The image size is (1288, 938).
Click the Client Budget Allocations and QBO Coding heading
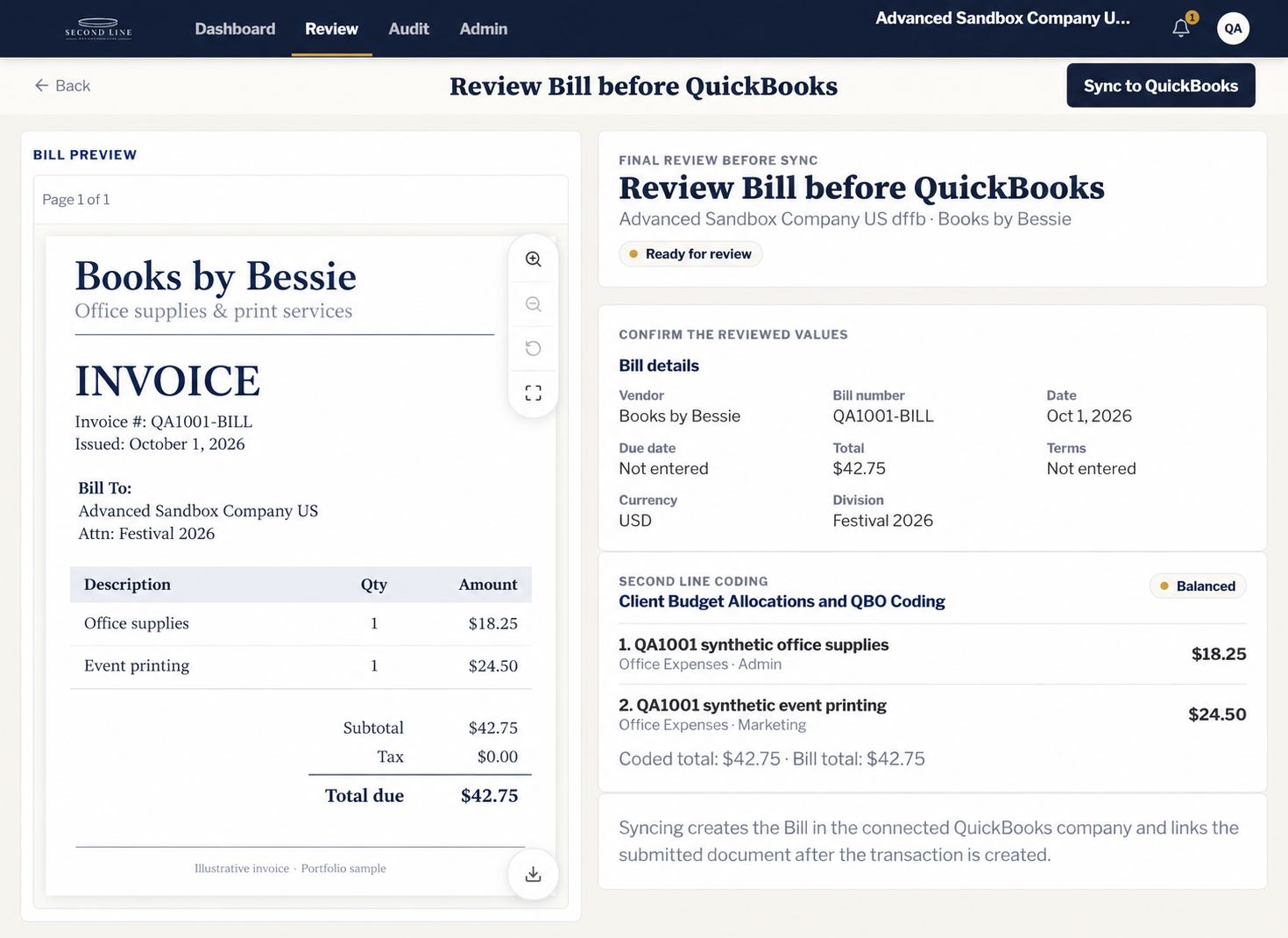(782, 601)
